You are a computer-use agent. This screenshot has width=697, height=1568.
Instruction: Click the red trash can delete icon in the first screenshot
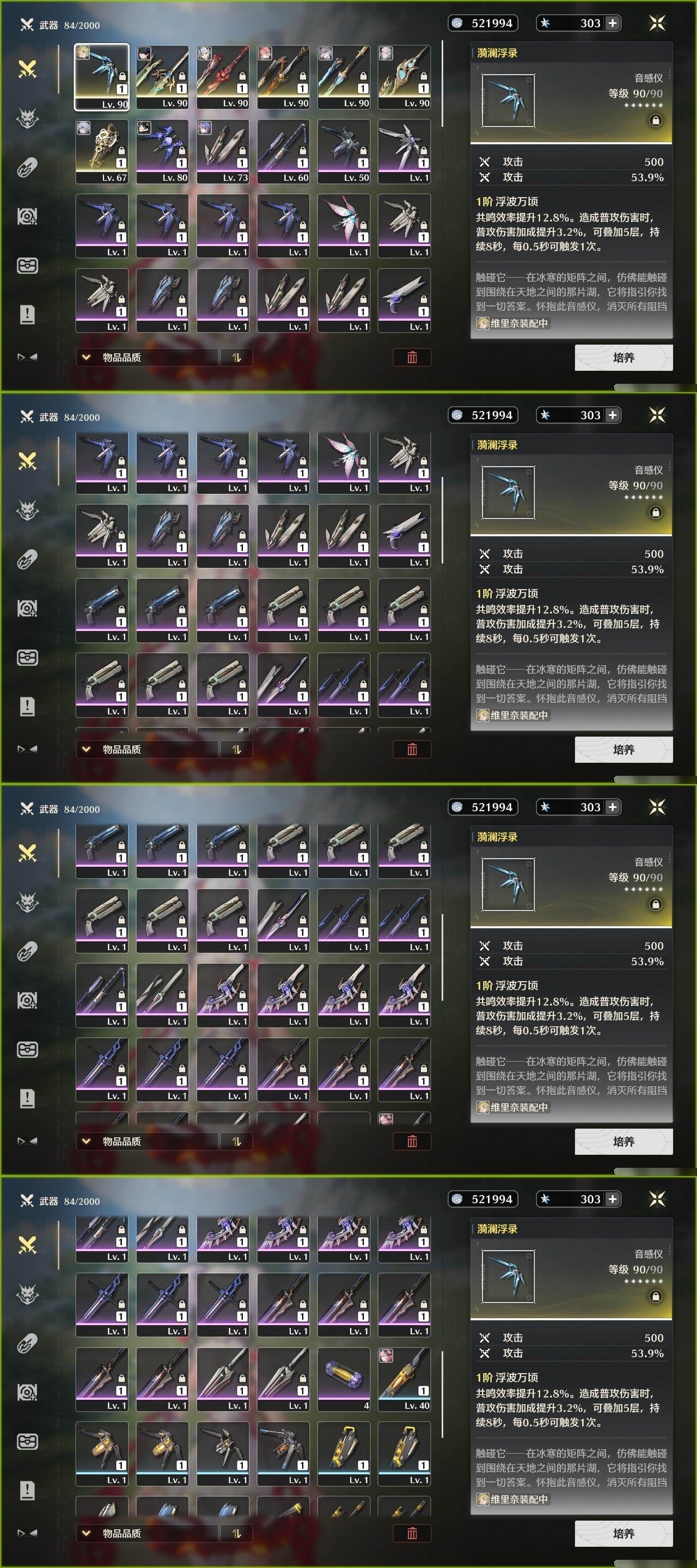[412, 357]
